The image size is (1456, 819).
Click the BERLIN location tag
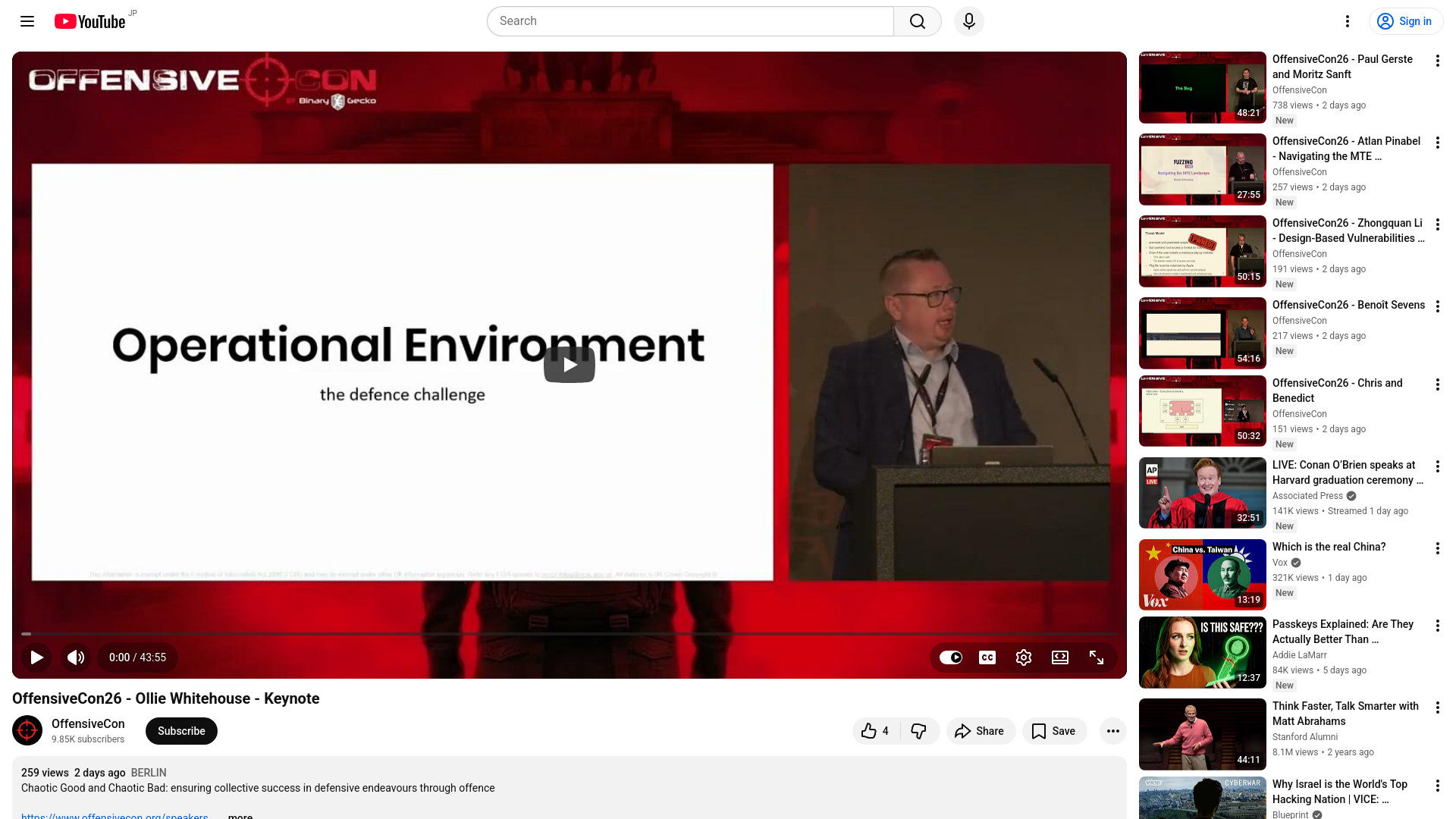(x=149, y=773)
